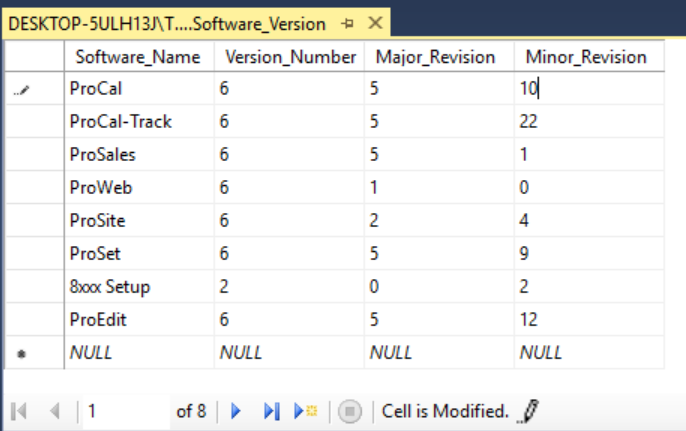Go to previous record
The height and width of the screenshot is (431, 686).
(x=55, y=411)
